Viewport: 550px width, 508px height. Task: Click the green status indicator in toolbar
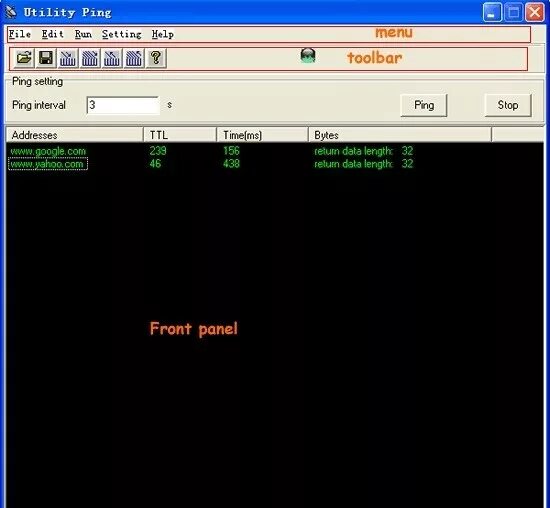pos(308,56)
